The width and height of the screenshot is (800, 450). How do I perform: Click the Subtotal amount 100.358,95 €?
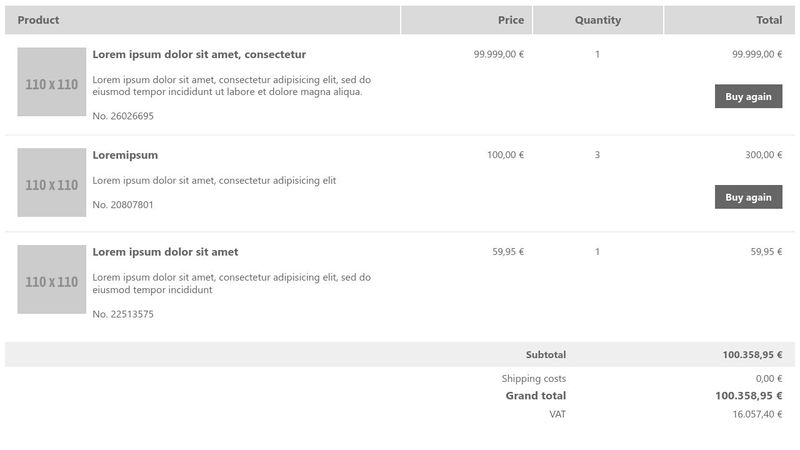(x=752, y=355)
